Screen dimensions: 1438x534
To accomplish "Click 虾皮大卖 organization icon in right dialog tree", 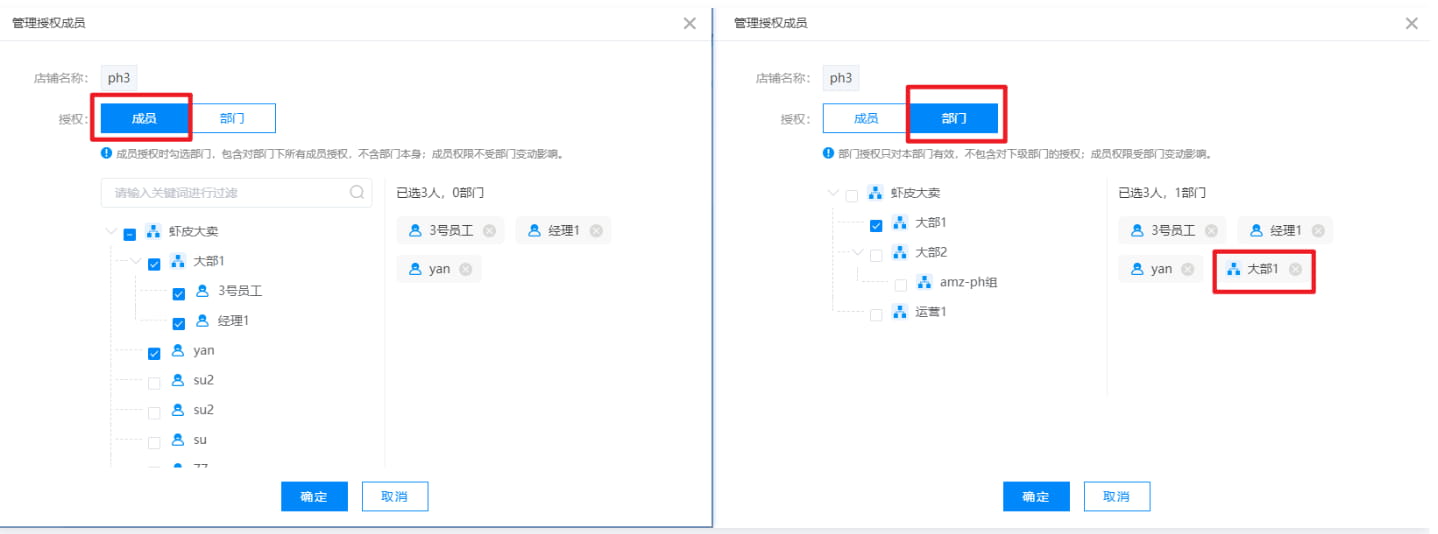I will 875,193.
